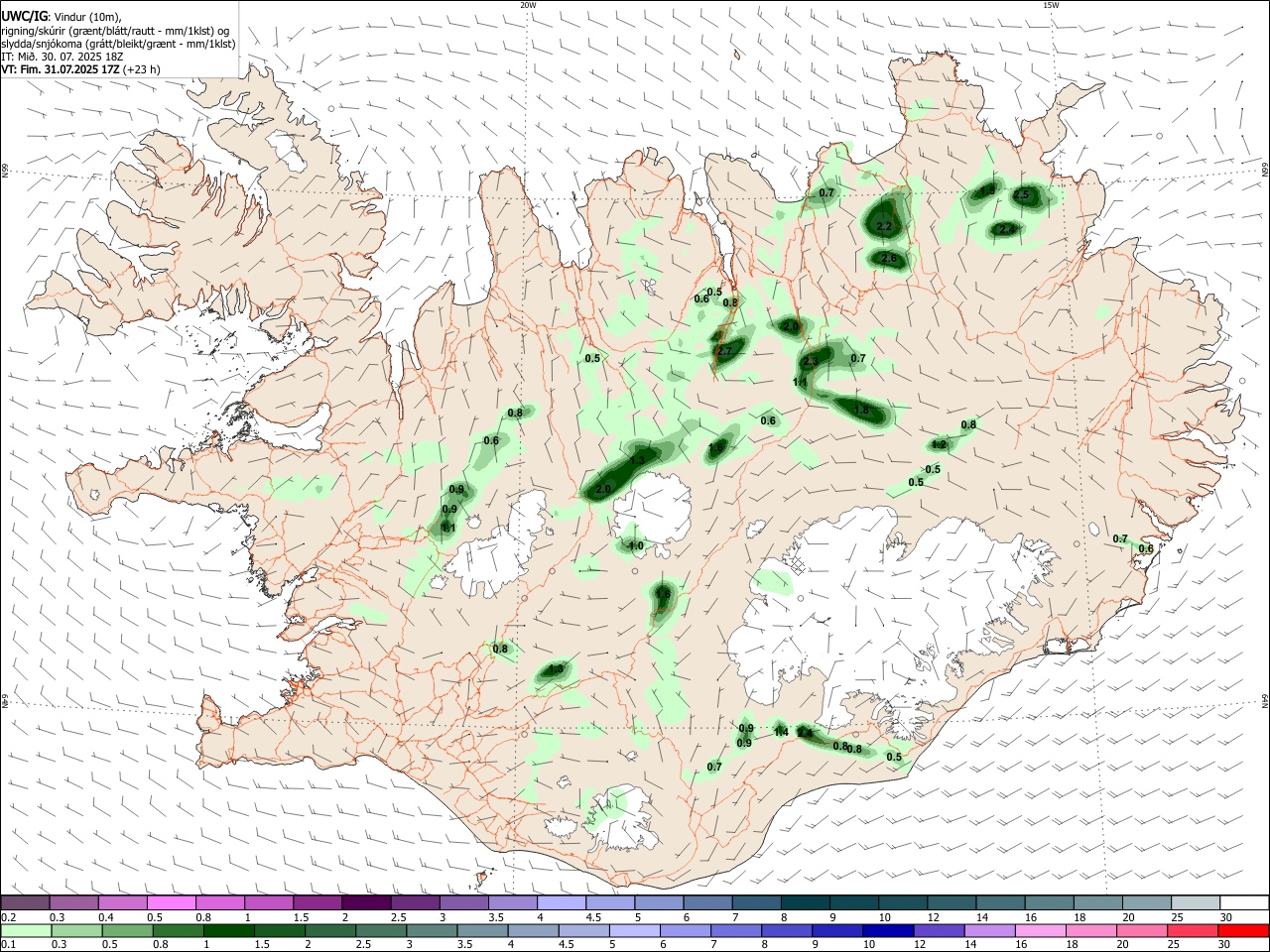Click the '20W' longitude label
This screenshot has height=952, width=1270.
click(528, 5)
